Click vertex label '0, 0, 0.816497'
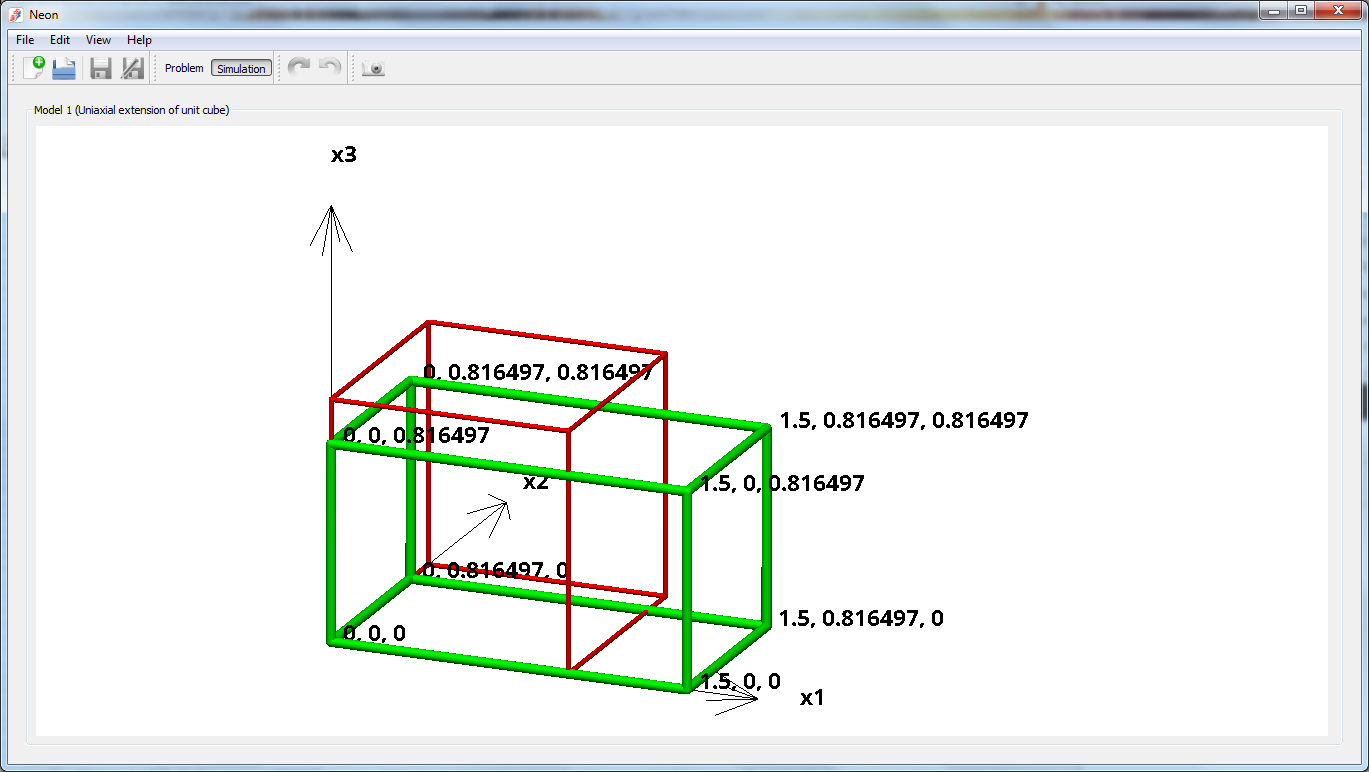 (x=417, y=436)
